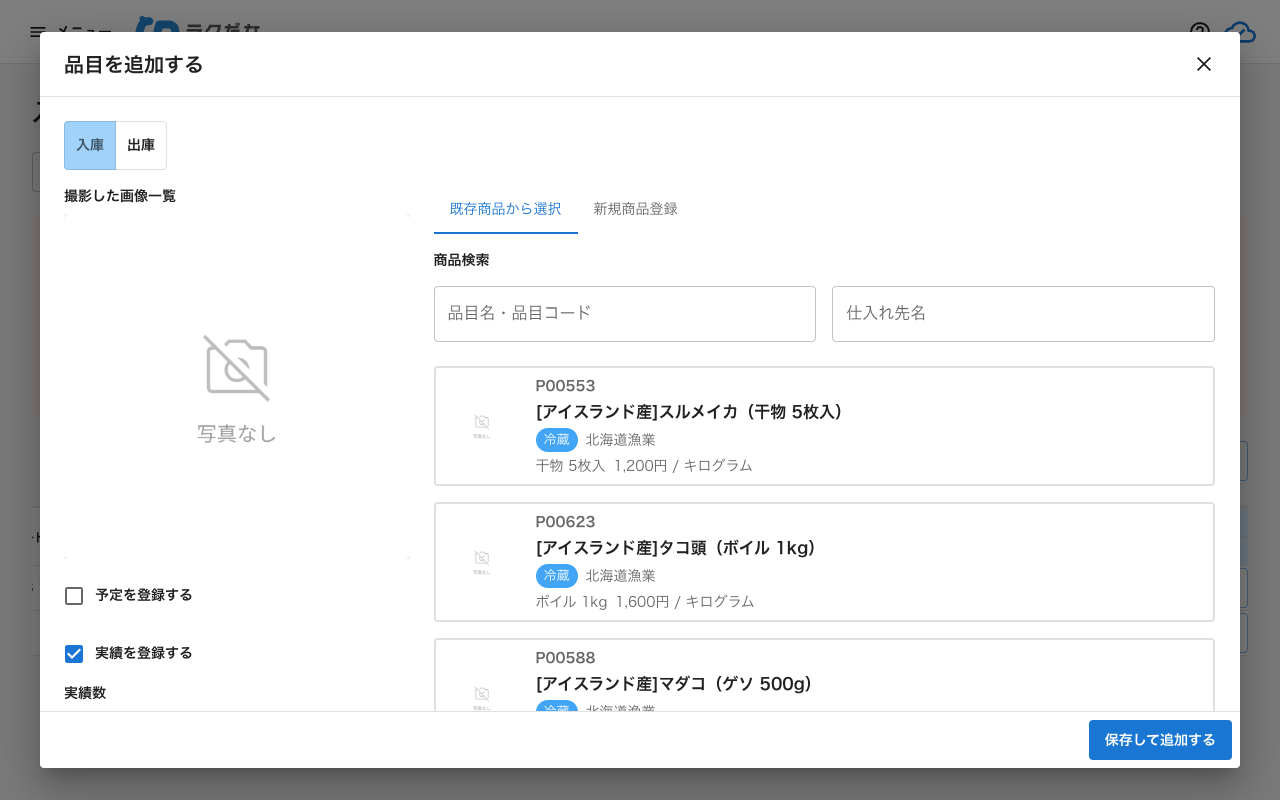The image size is (1280, 800).
Task: Click the 冷蔵 badge on スルメイカ card
Action: click(557, 440)
